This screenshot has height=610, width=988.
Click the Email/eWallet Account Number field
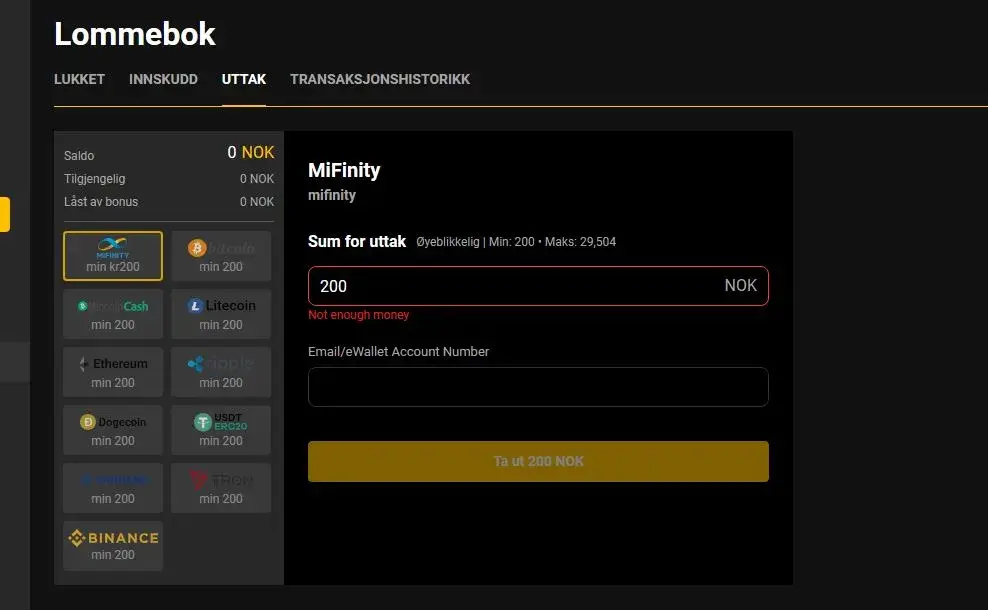point(538,387)
